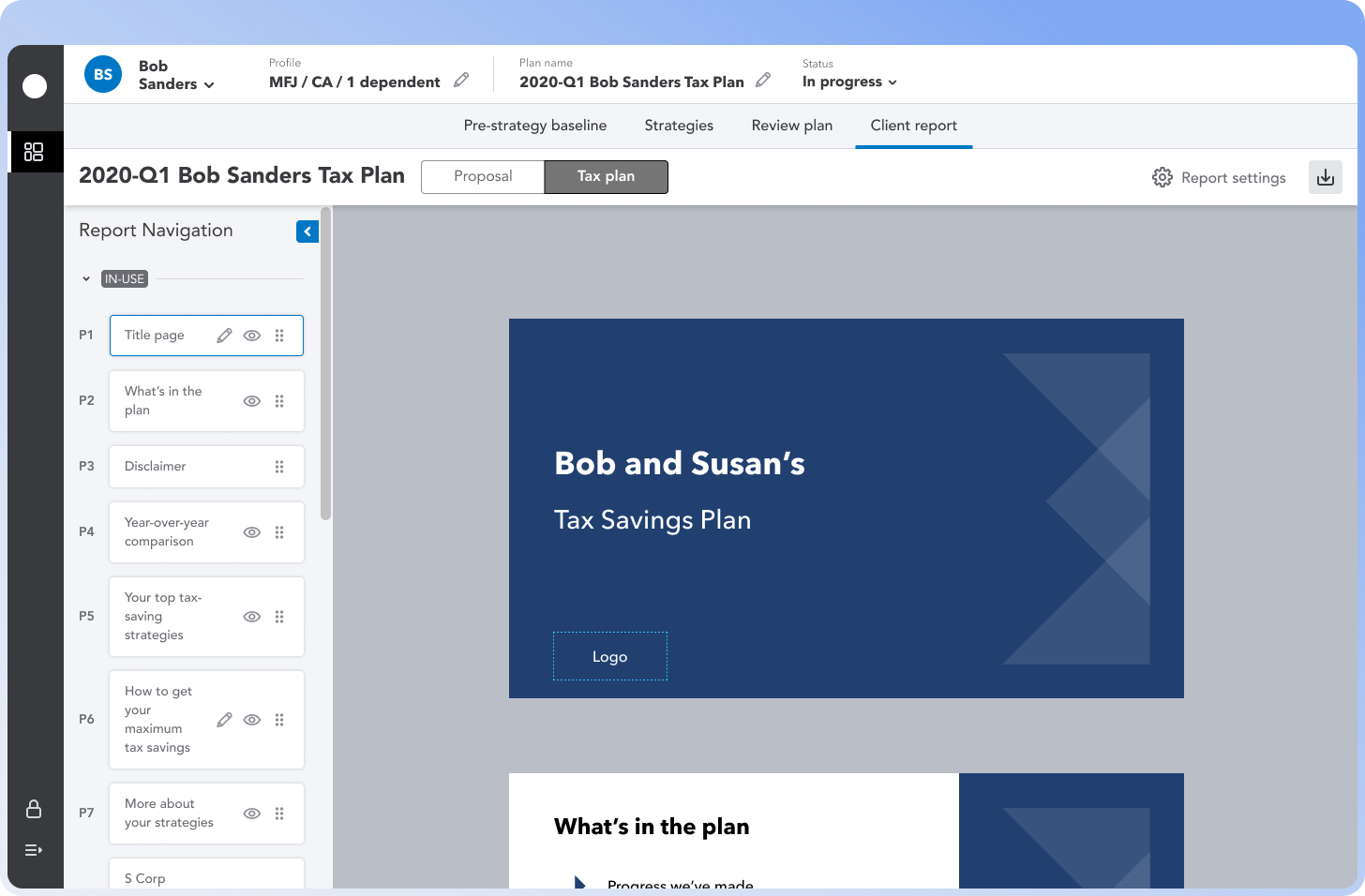Image resolution: width=1365 pixels, height=896 pixels.
Task: Select the Disclaimer page card
Action: [x=206, y=467]
